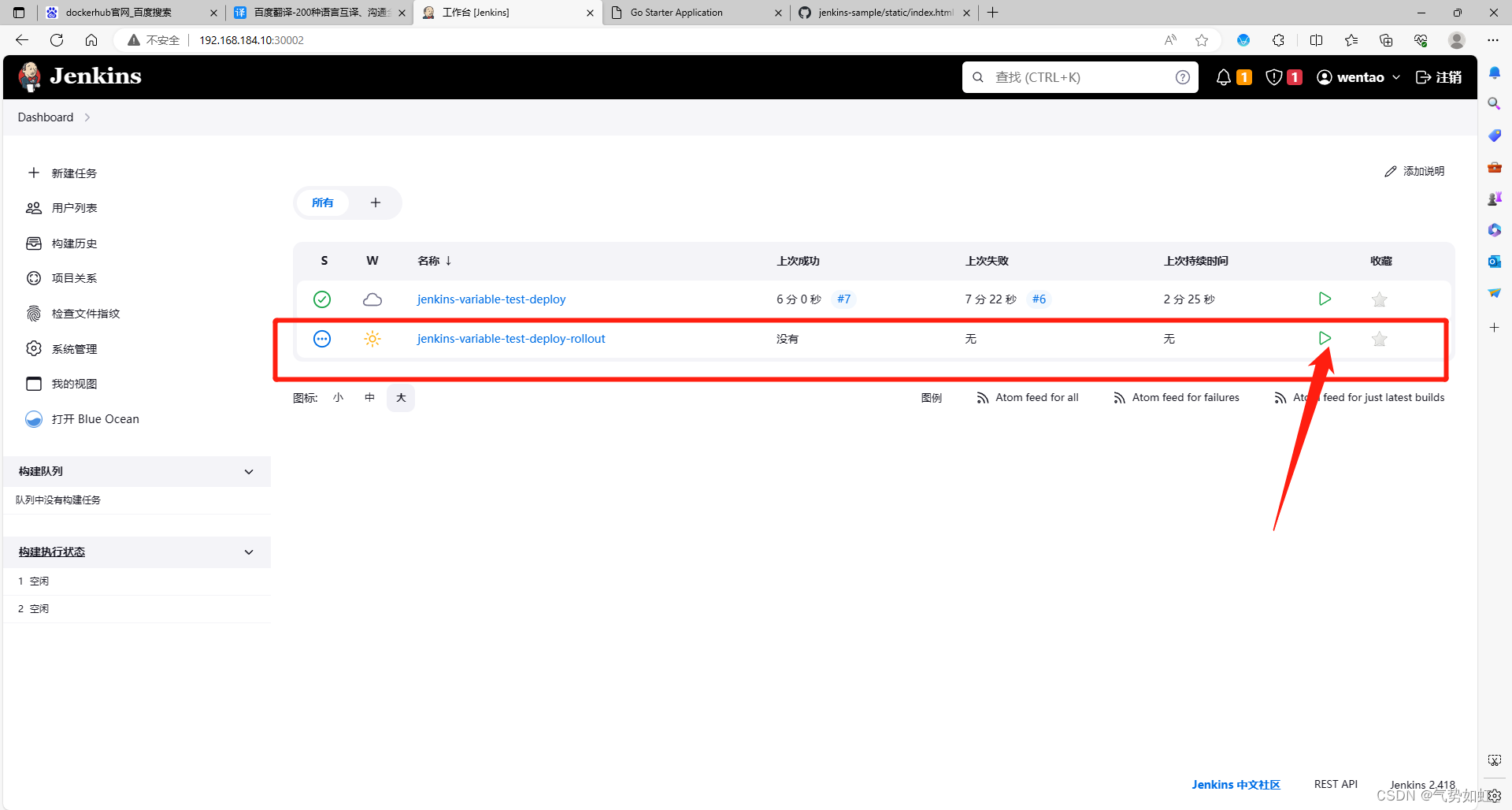Select the 所有 view tab

coord(322,202)
